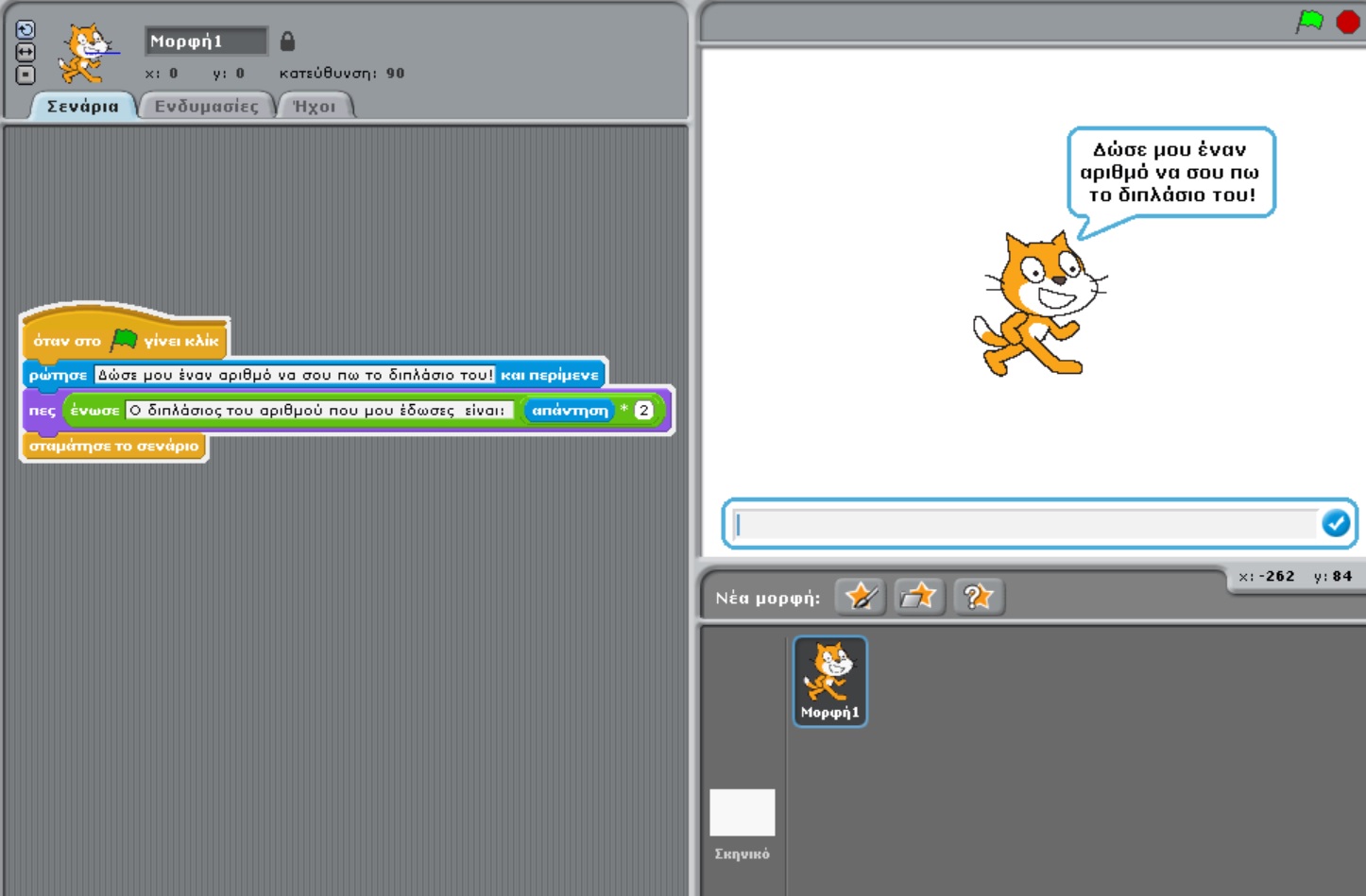Click the green flag to start the script
The width and height of the screenshot is (1366, 896).
[1309, 21]
